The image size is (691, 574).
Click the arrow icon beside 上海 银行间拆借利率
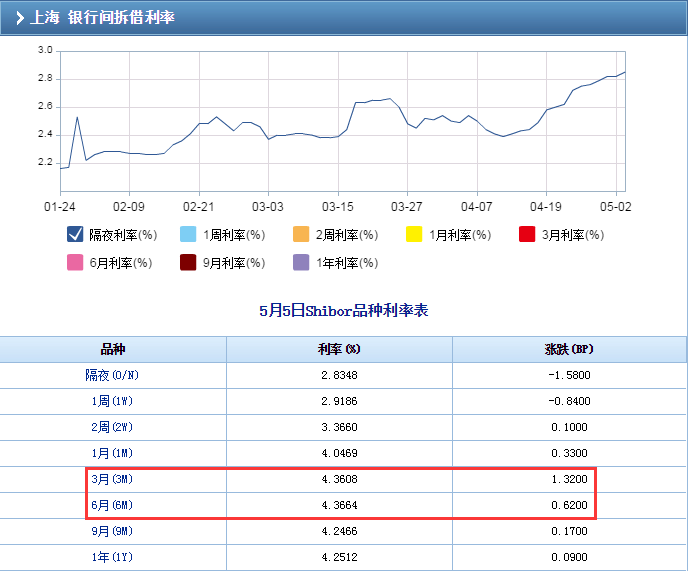pyautogui.click(x=19, y=18)
